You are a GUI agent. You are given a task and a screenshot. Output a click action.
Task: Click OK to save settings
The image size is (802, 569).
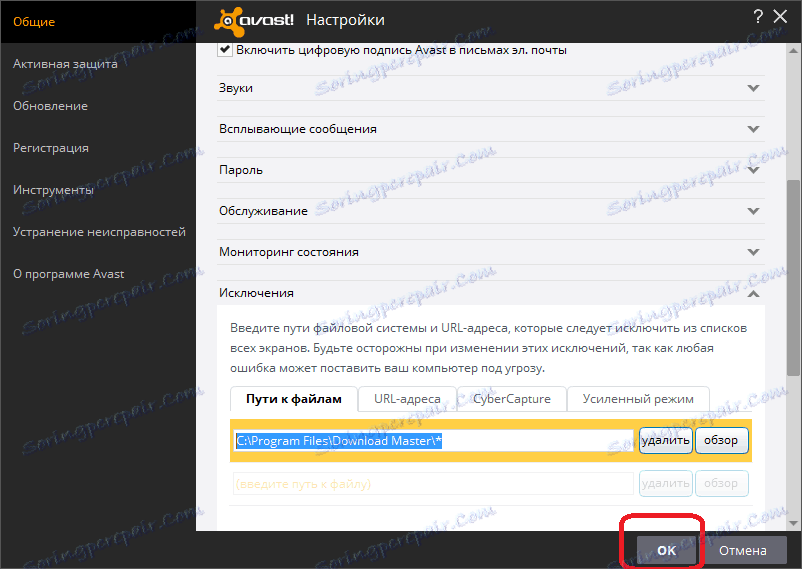coord(666,551)
